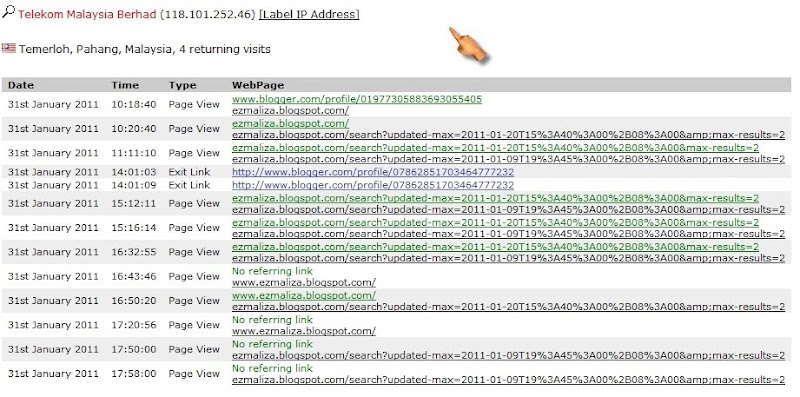Click the date cell in the 10:18:40 row
800x397 pixels.
(53, 105)
